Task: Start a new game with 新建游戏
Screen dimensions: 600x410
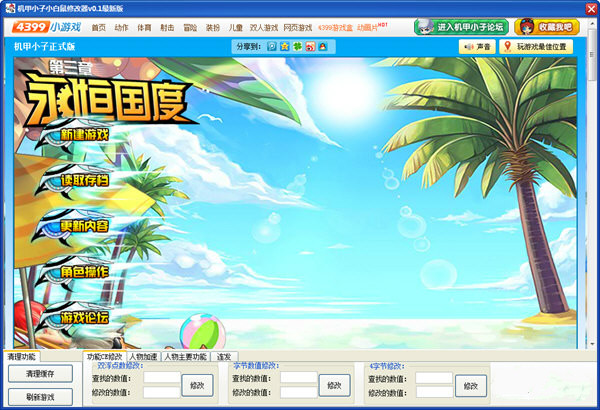Action: coord(83,135)
